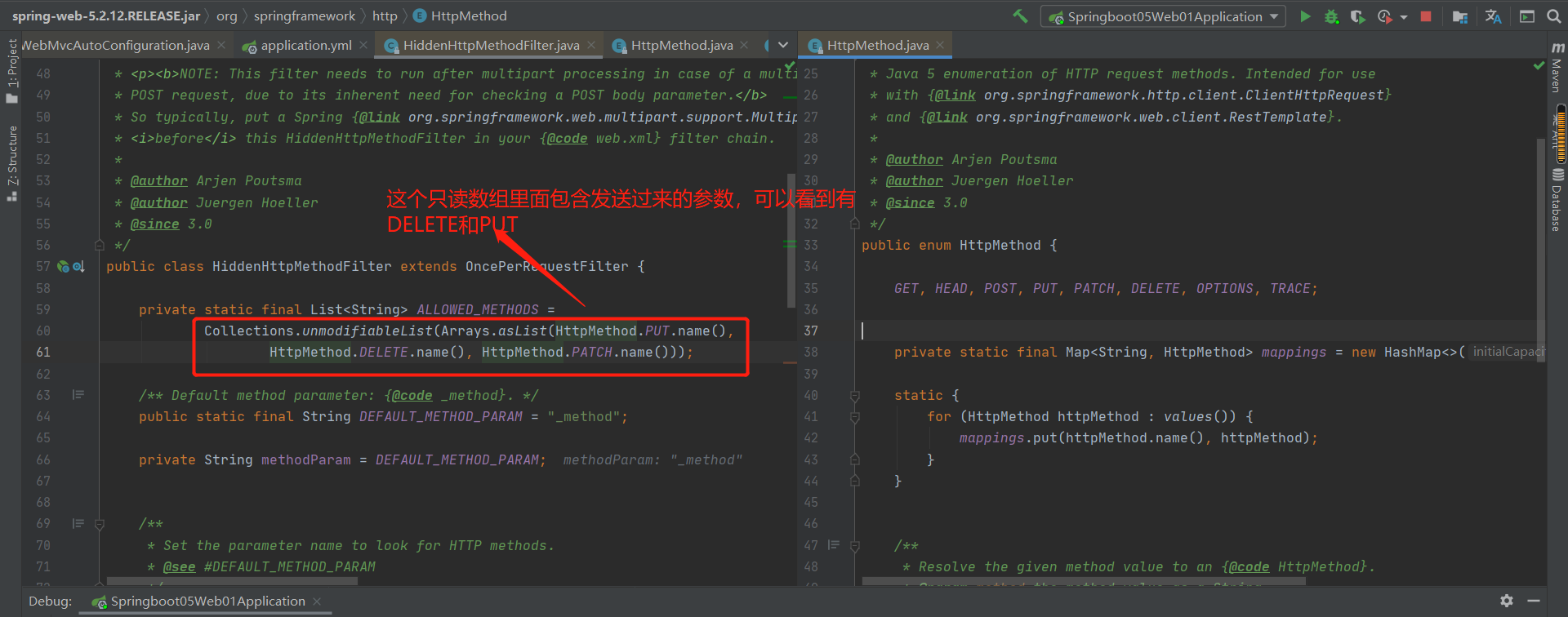Click OncePerRequestFilter class name on line 57
Screen dimensions: 1568x617
(547, 266)
